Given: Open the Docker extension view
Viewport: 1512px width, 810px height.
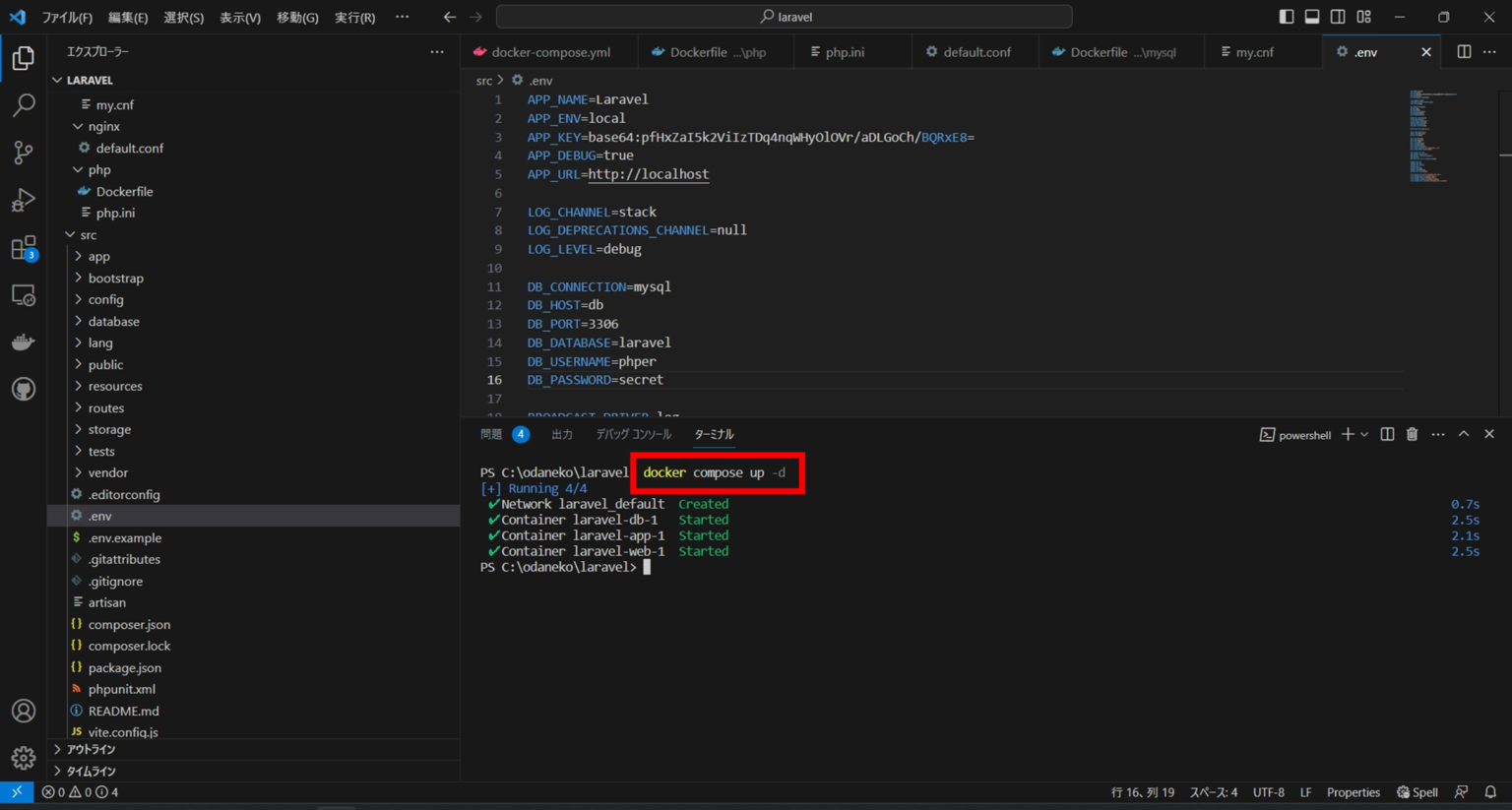Looking at the screenshot, I should tap(23, 342).
